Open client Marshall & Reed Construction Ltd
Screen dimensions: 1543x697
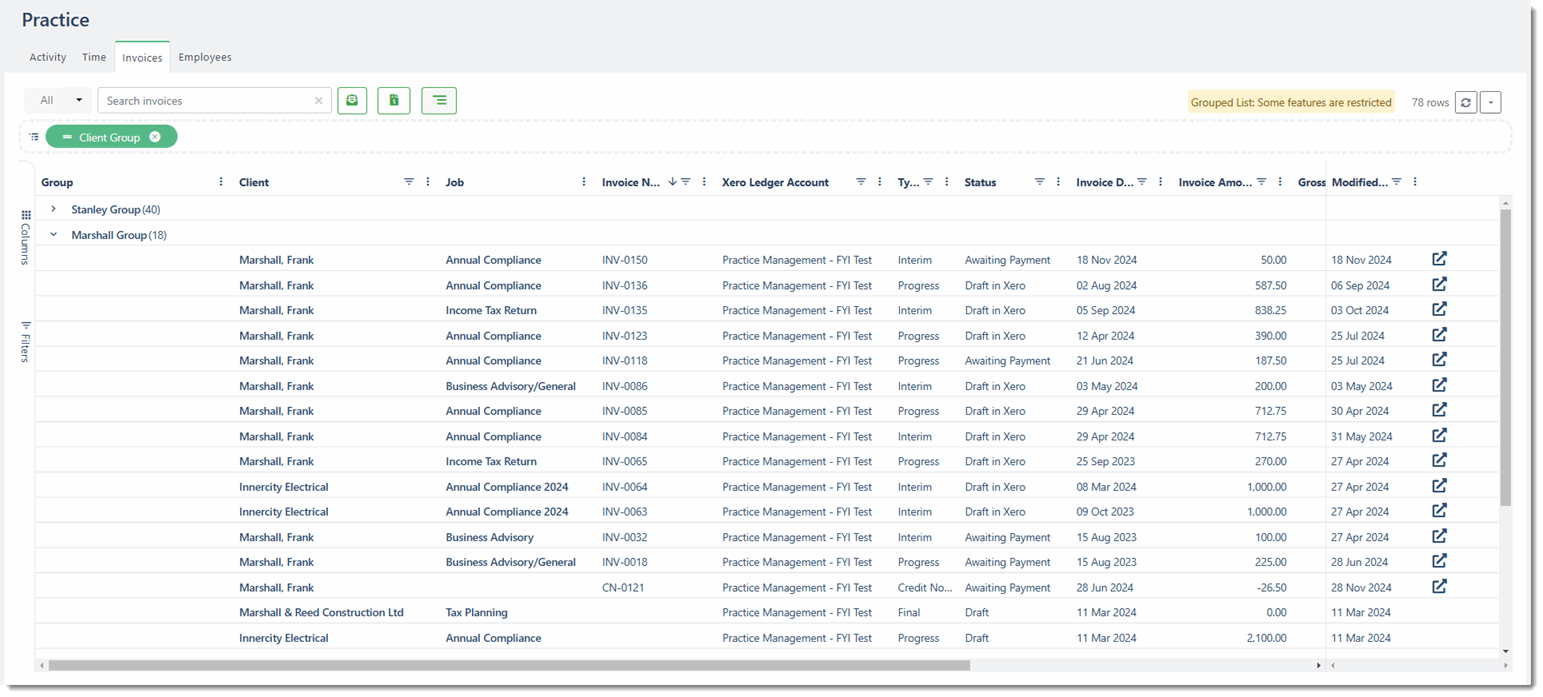(321, 612)
